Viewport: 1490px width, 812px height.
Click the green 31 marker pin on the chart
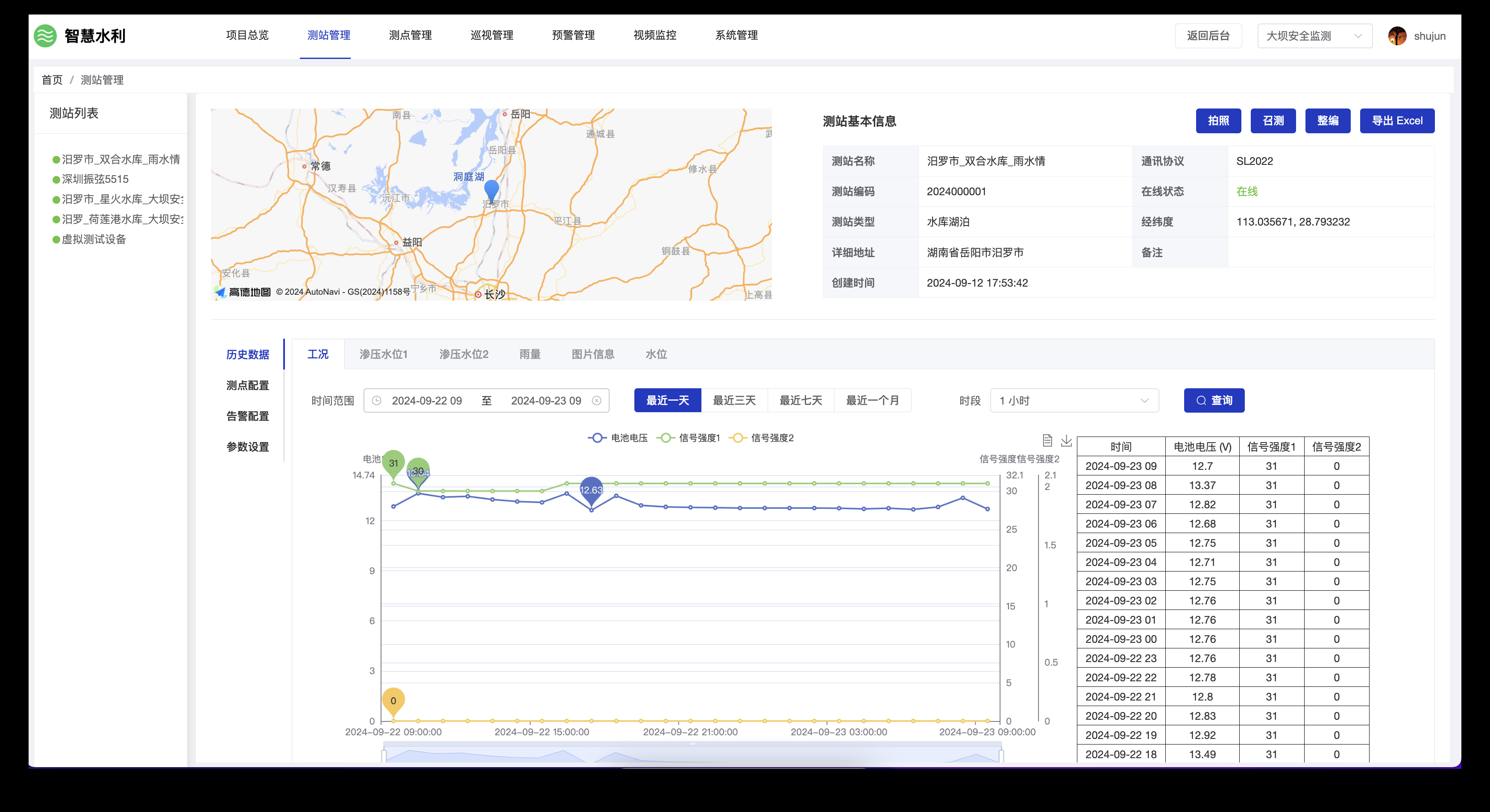click(x=393, y=463)
